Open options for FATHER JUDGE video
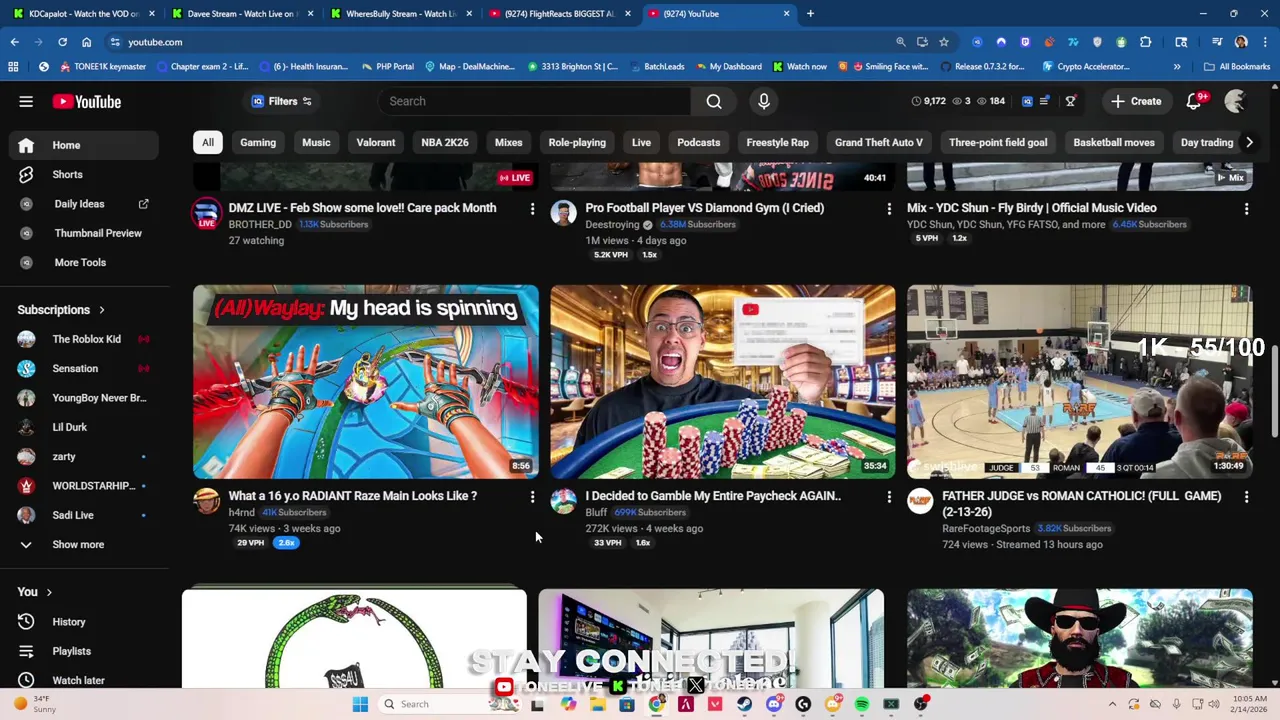Viewport: 1280px width, 720px height. pos(1246,497)
